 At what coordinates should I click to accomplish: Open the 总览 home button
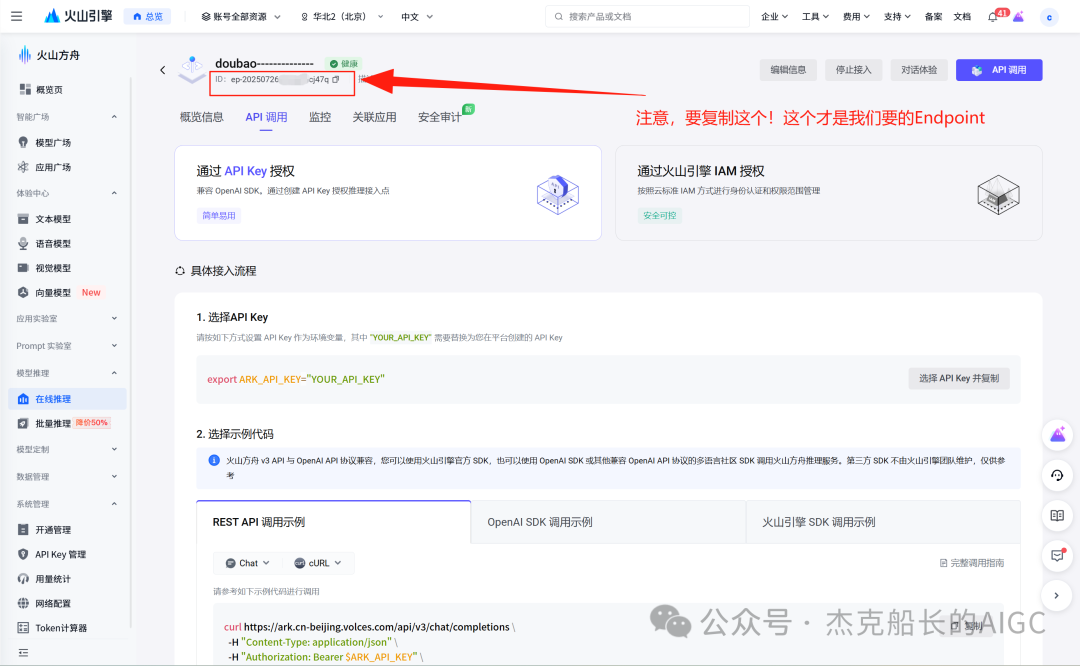tap(147, 17)
